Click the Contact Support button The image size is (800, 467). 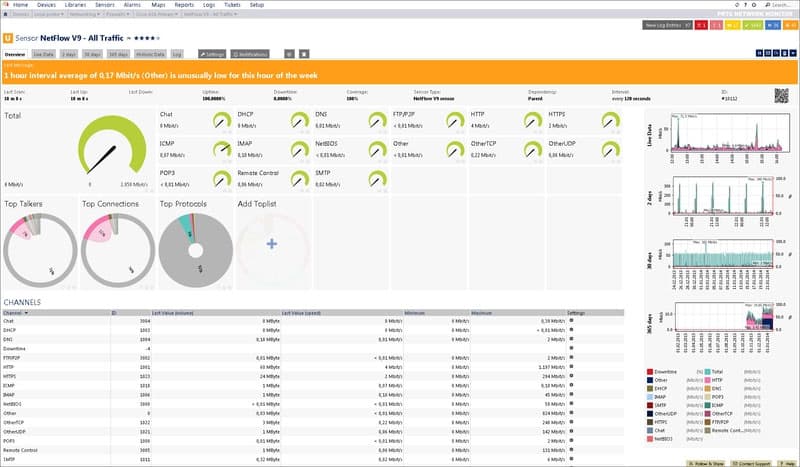[x=752, y=463]
